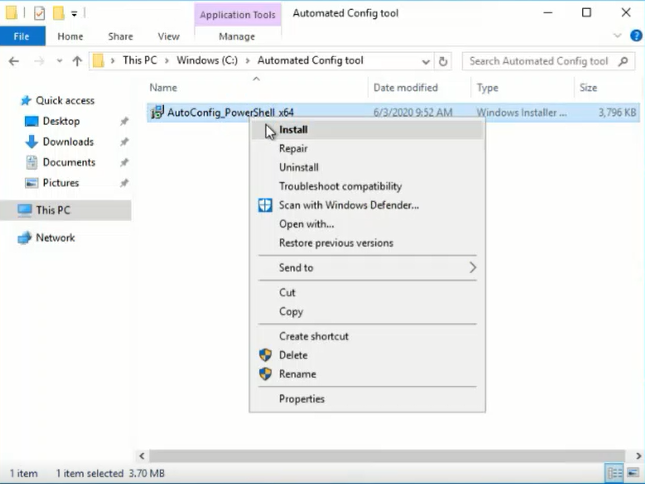Screen dimensions: 645x484
Task: Sort by the Size column header
Action: 588,88
